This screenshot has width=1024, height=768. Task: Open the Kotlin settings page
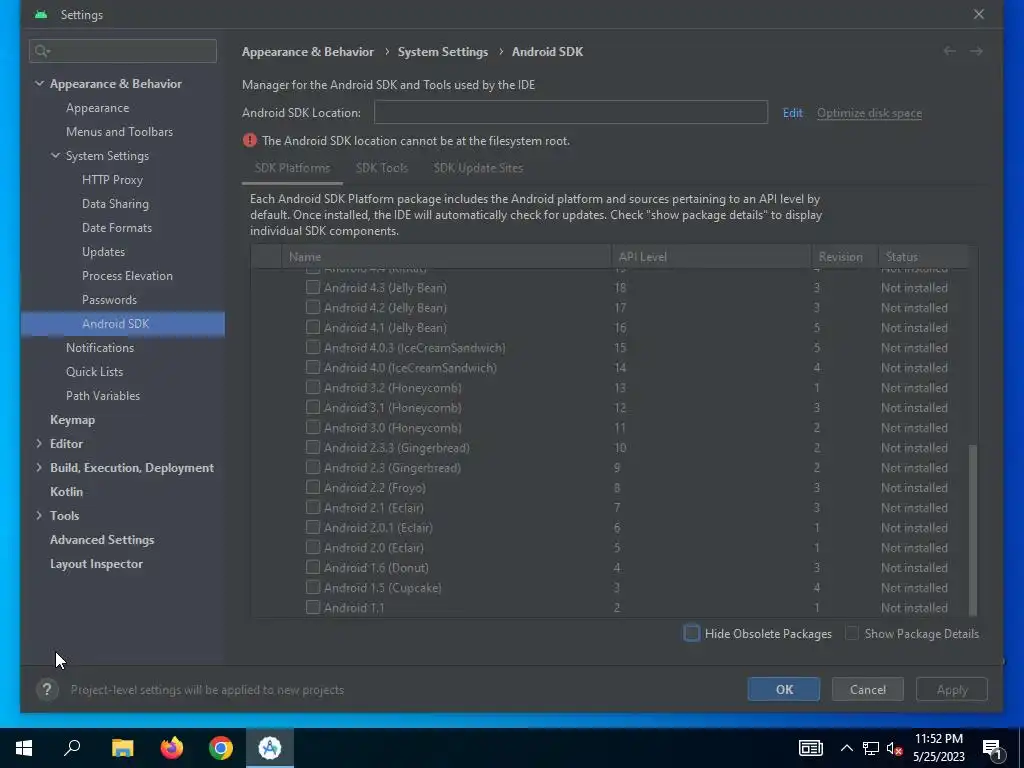(66, 492)
